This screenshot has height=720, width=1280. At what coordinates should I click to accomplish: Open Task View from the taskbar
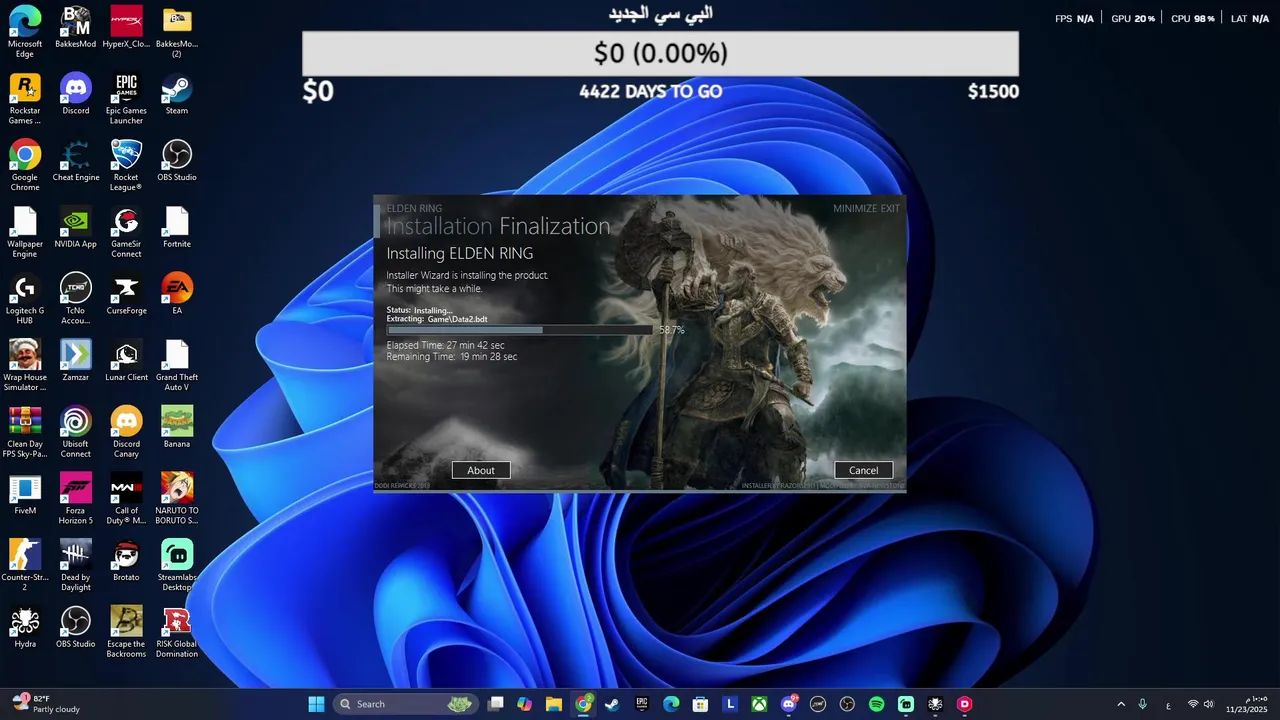pyautogui.click(x=495, y=704)
